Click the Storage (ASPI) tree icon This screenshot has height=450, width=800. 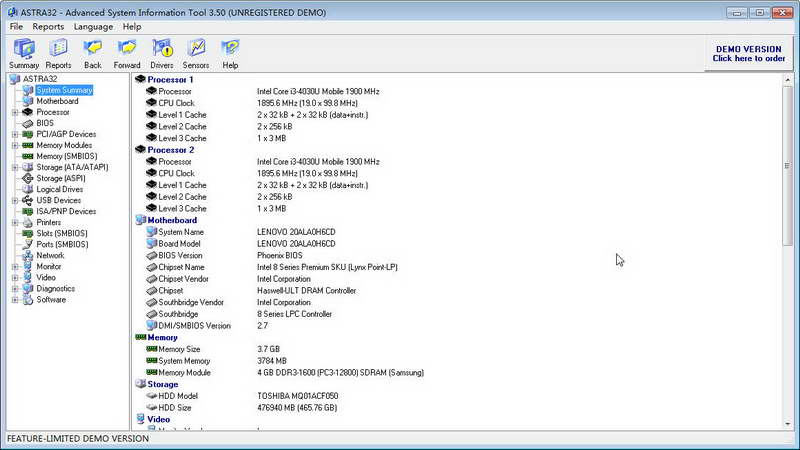click(x=28, y=178)
